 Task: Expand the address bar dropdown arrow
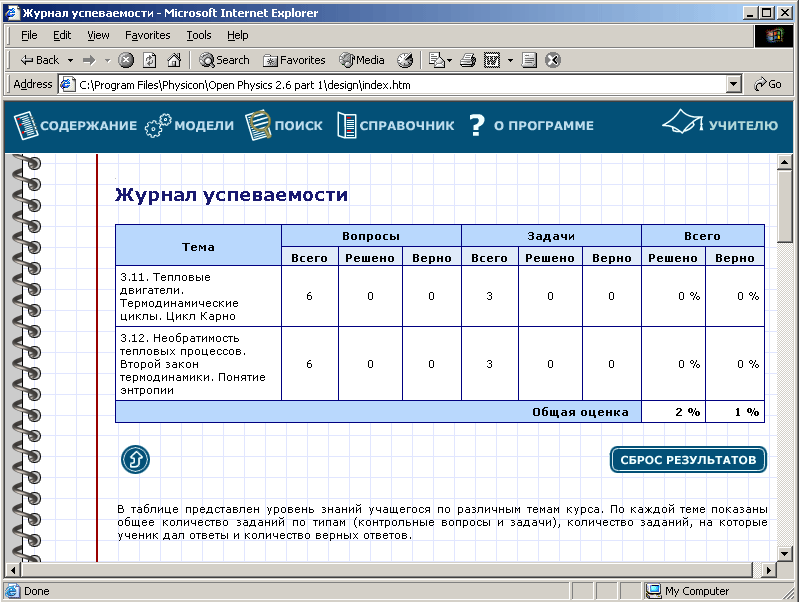(735, 85)
